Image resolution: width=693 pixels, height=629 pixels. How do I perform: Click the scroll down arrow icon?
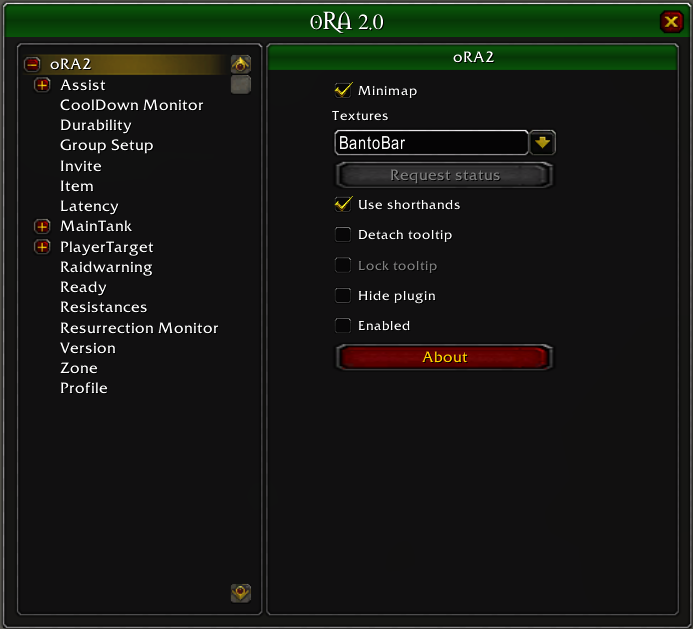click(x=241, y=593)
